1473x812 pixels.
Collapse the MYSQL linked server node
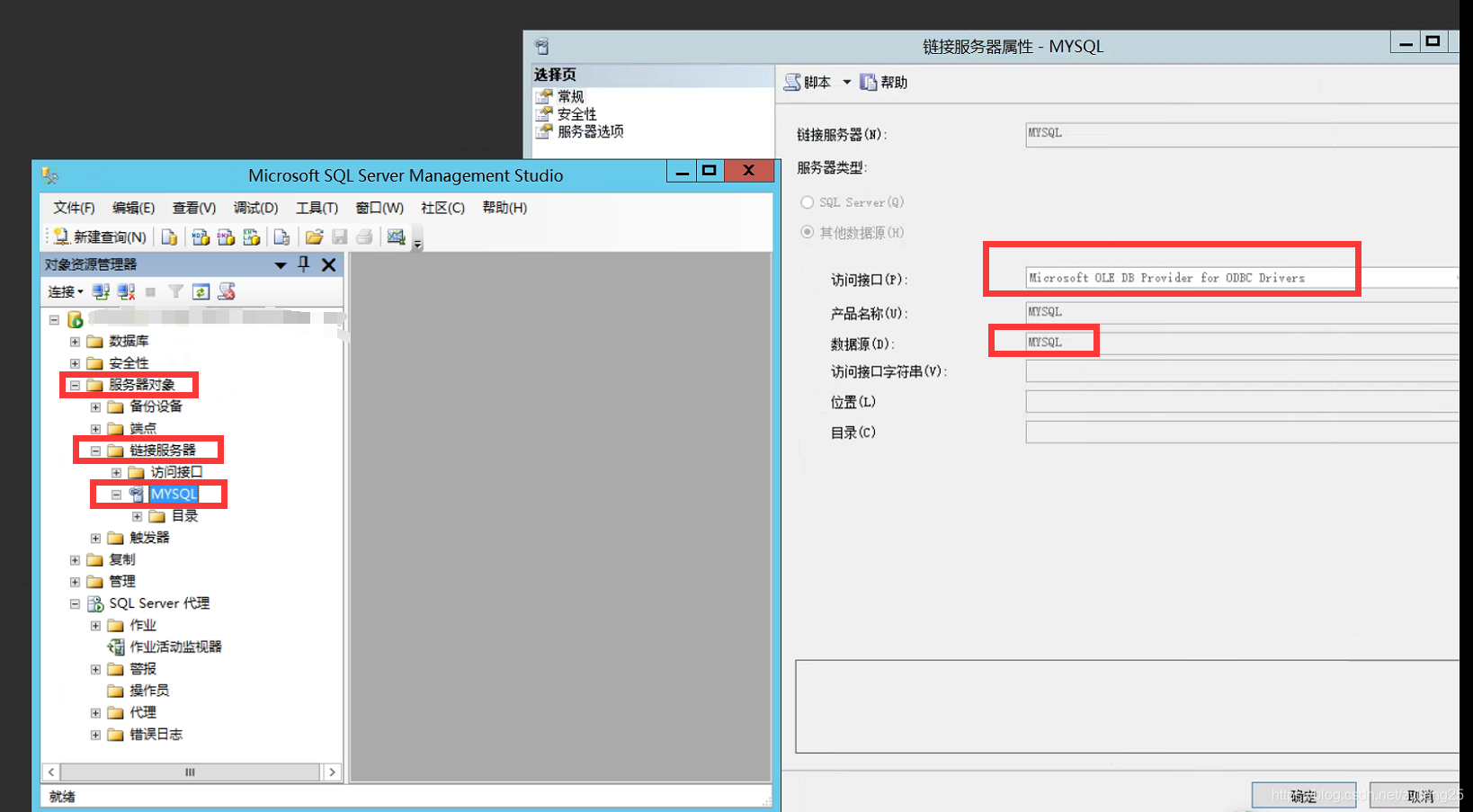point(116,495)
